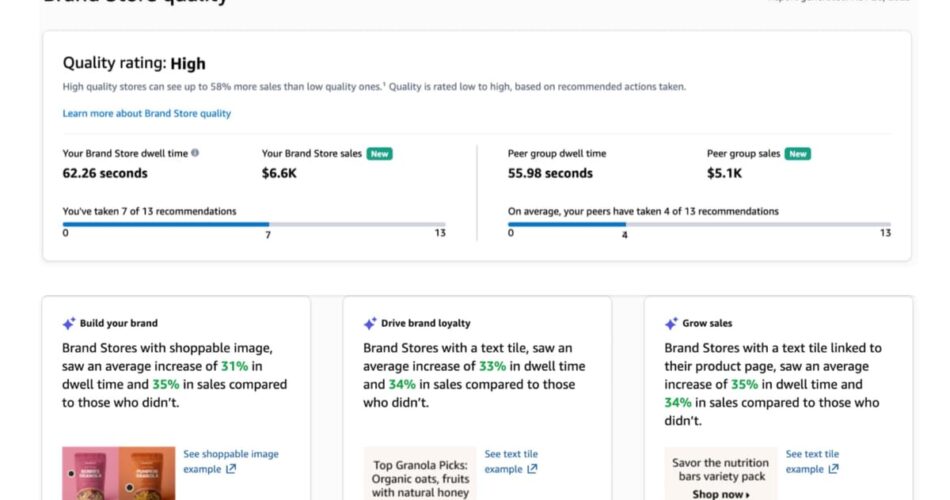Open the See shoppable image example link
Screen dimensions: 950x500
(230, 454)
